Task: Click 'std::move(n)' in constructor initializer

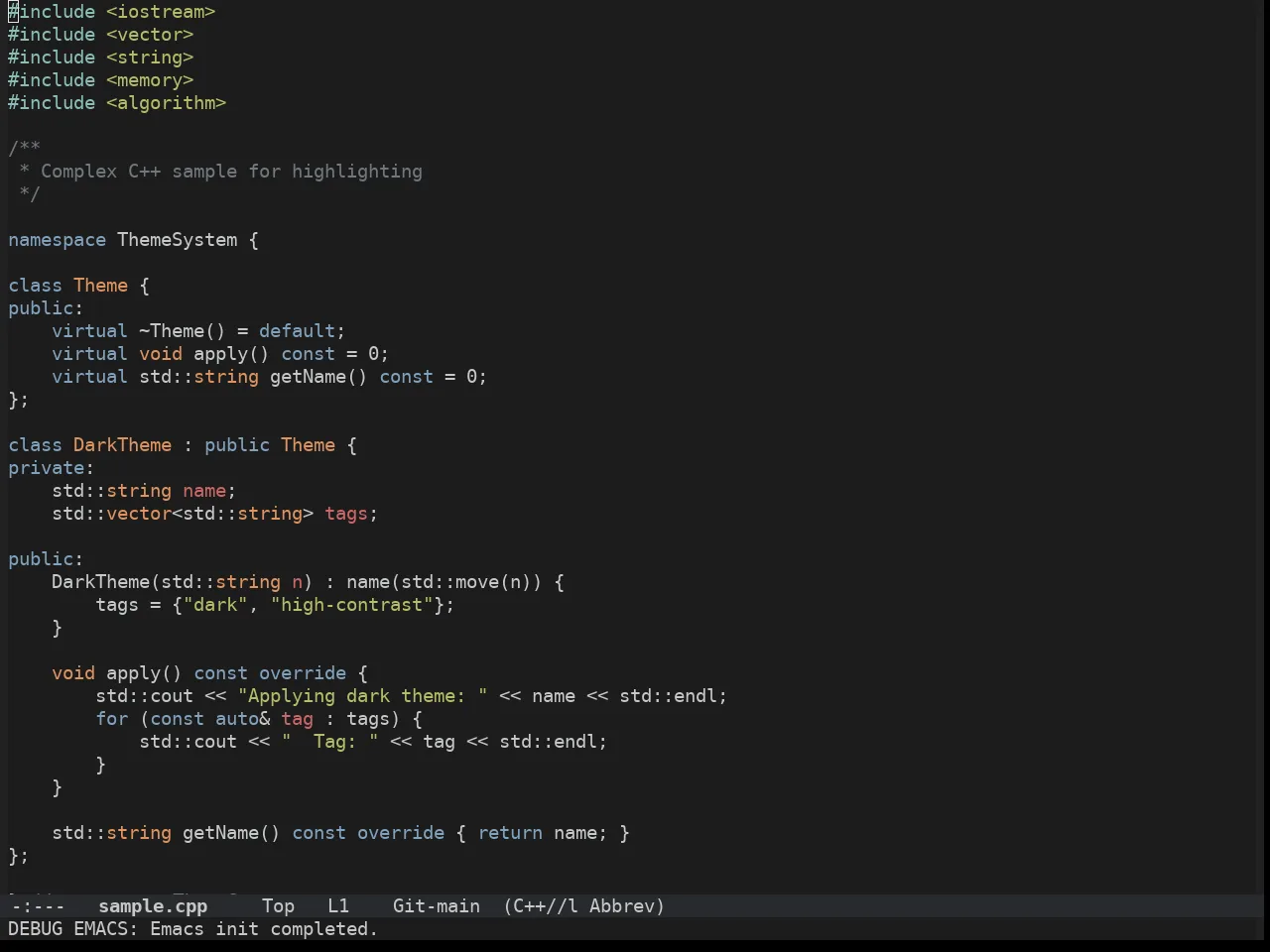Action: click(x=466, y=582)
